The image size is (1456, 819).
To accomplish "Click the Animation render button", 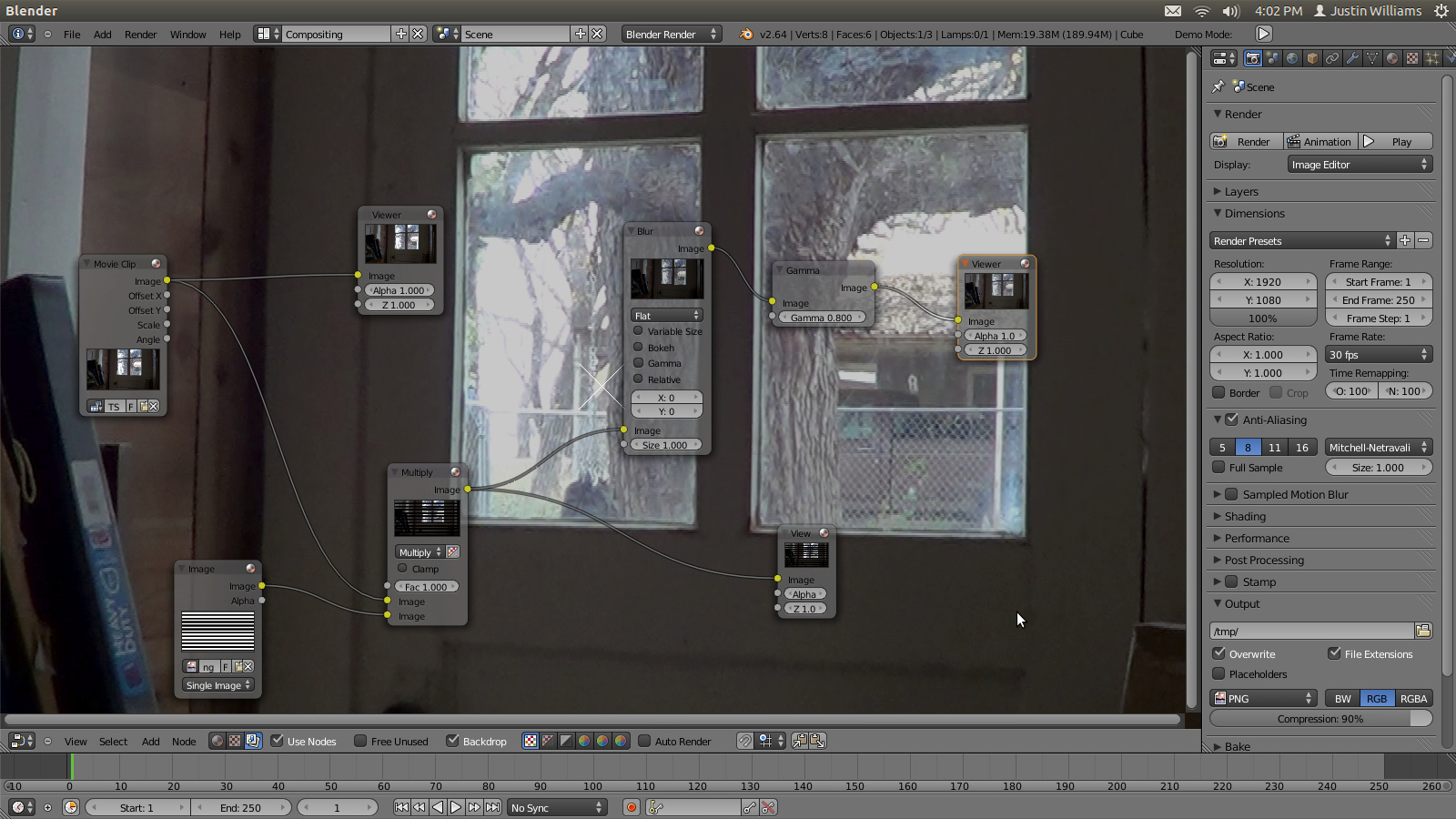I will (x=1320, y=141).
